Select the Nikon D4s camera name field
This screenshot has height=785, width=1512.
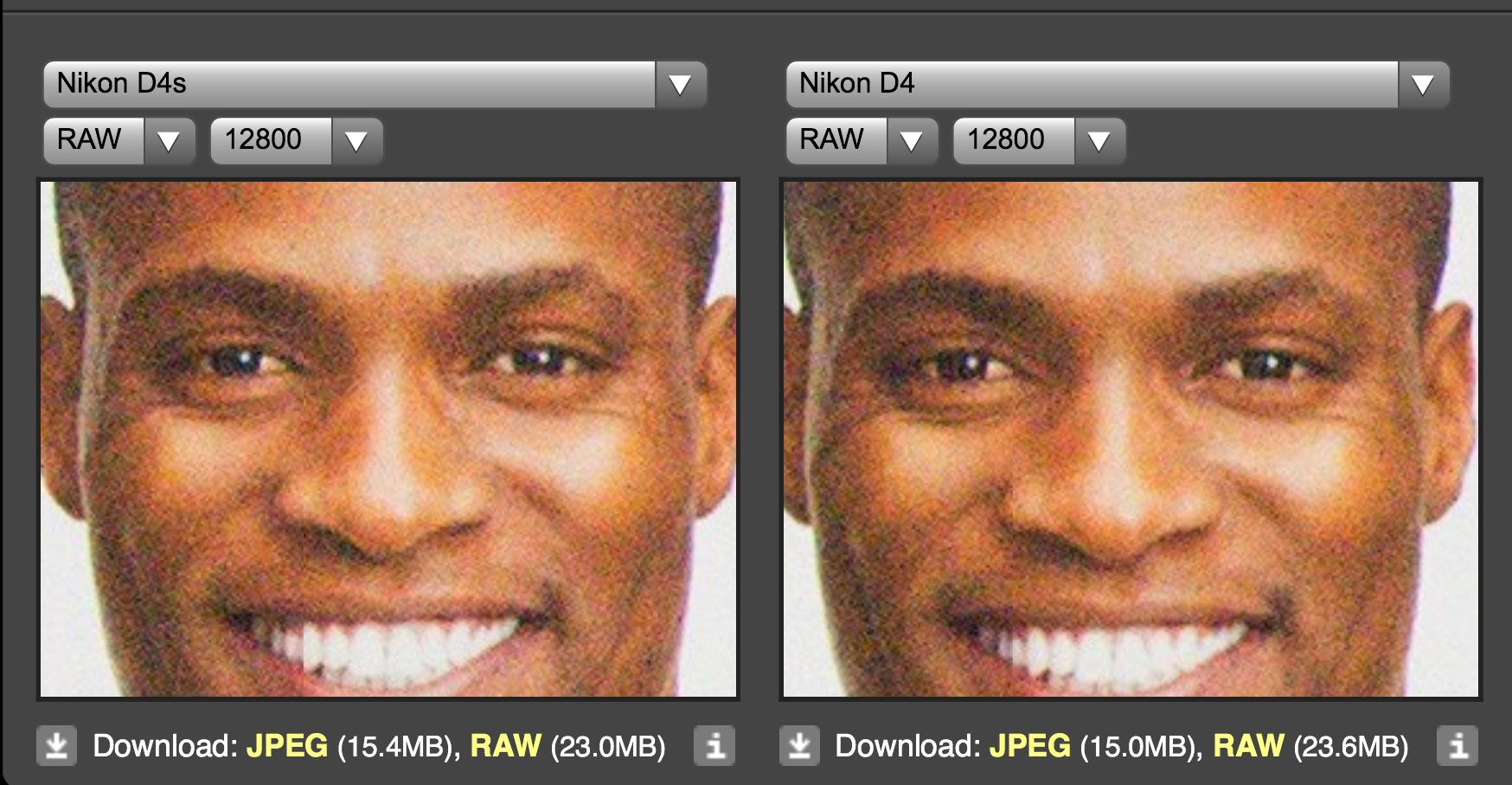click(x=349, y=84)
